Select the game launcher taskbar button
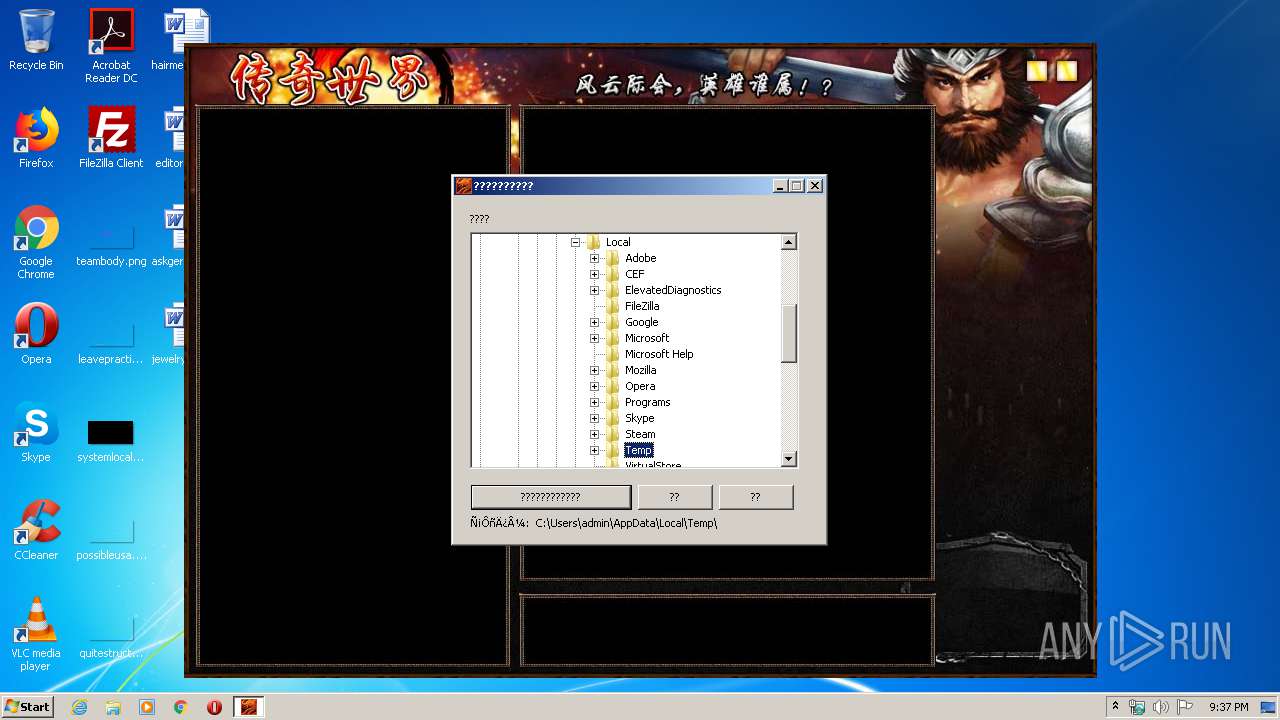The image size is (1280, 720). tap(249, 707)
